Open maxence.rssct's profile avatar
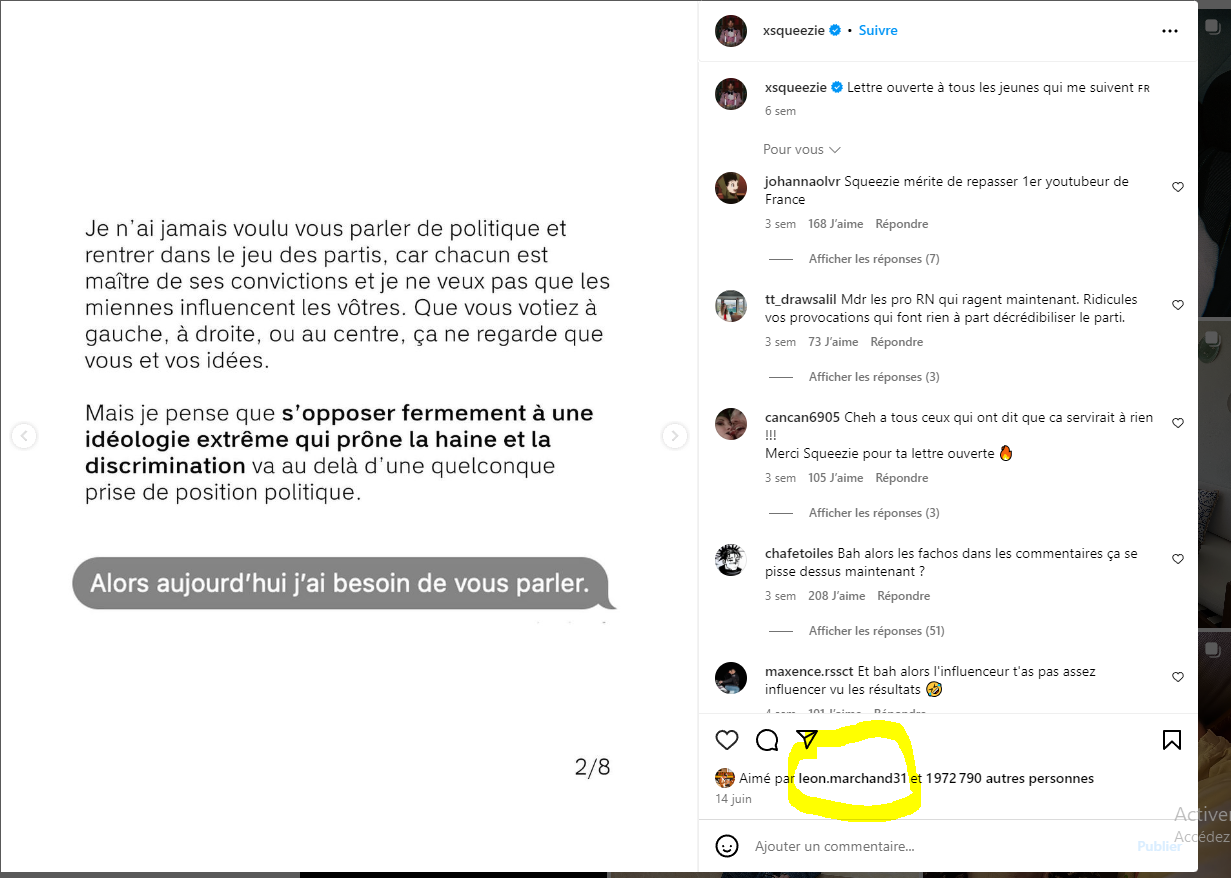 point(731,678)
